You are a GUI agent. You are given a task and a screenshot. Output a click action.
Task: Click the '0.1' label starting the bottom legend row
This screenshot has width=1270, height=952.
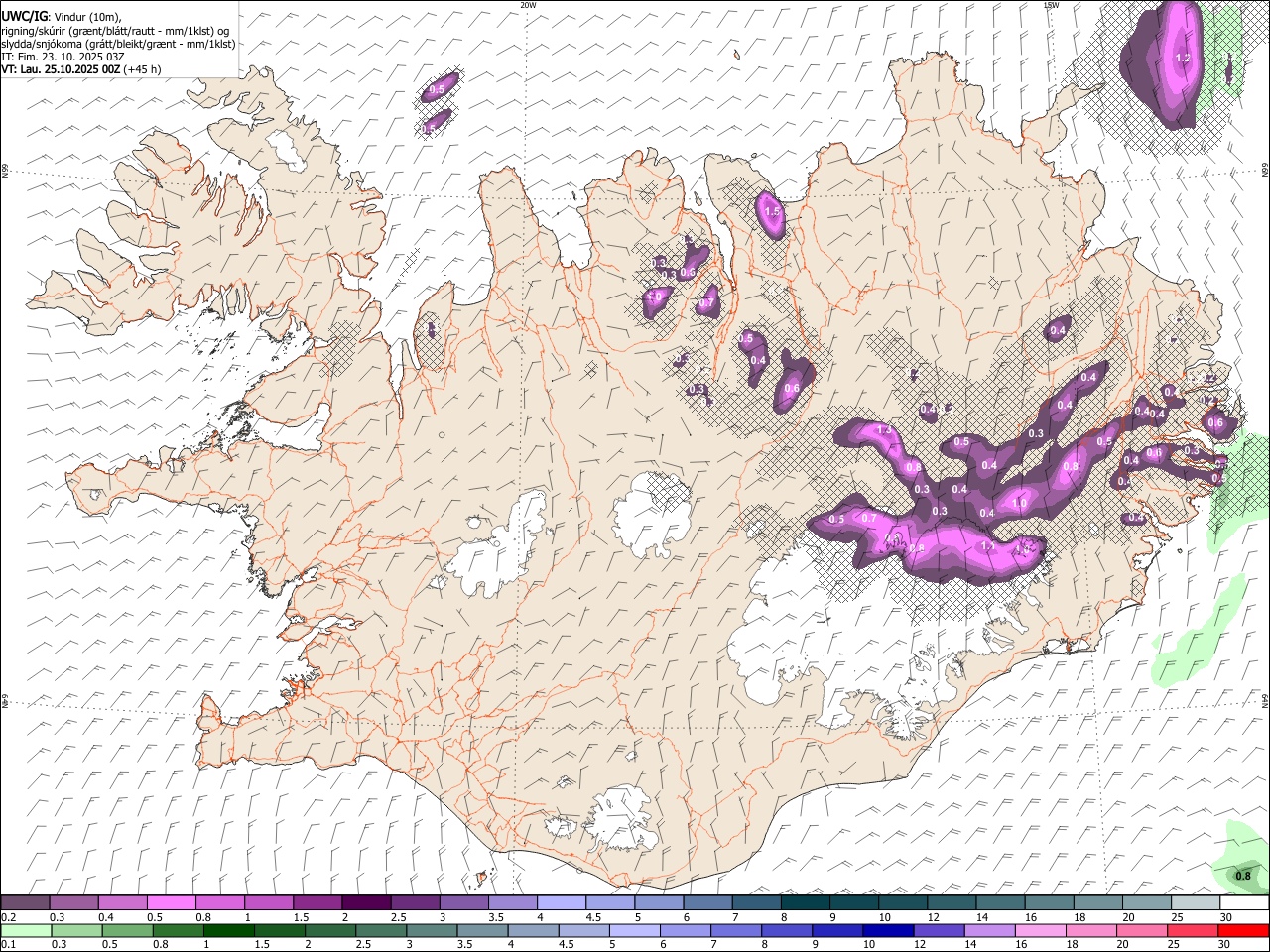(9, 944)
